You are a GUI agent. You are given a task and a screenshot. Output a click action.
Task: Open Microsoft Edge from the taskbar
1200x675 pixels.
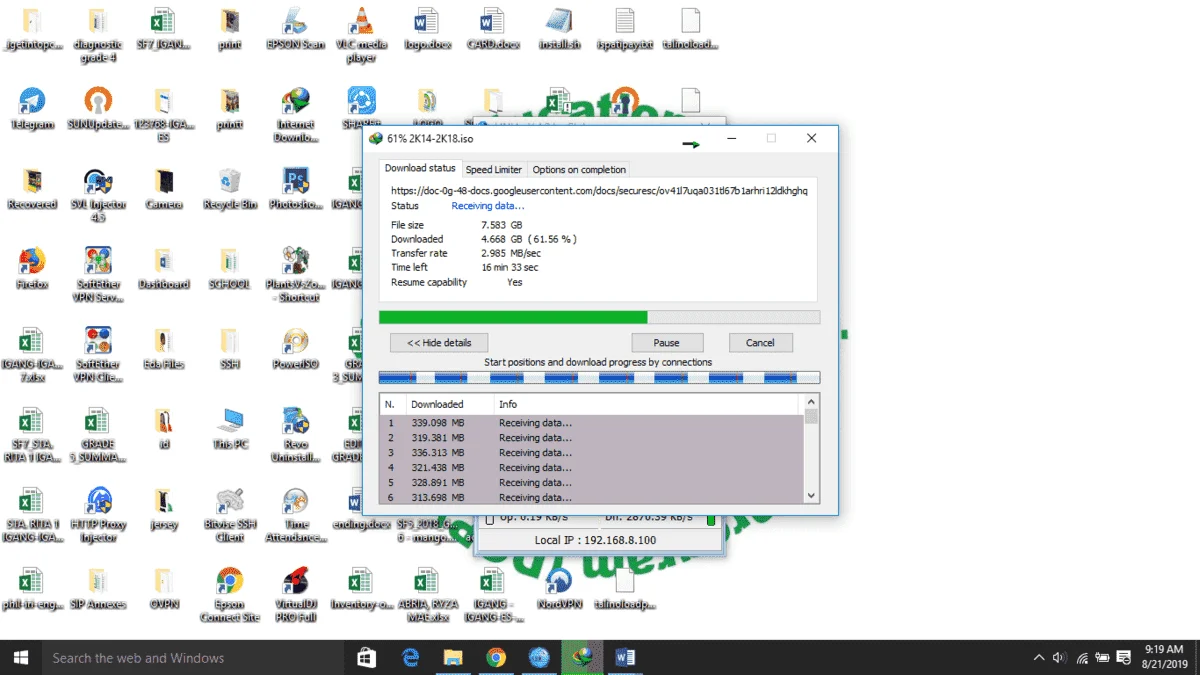(410, 657)
